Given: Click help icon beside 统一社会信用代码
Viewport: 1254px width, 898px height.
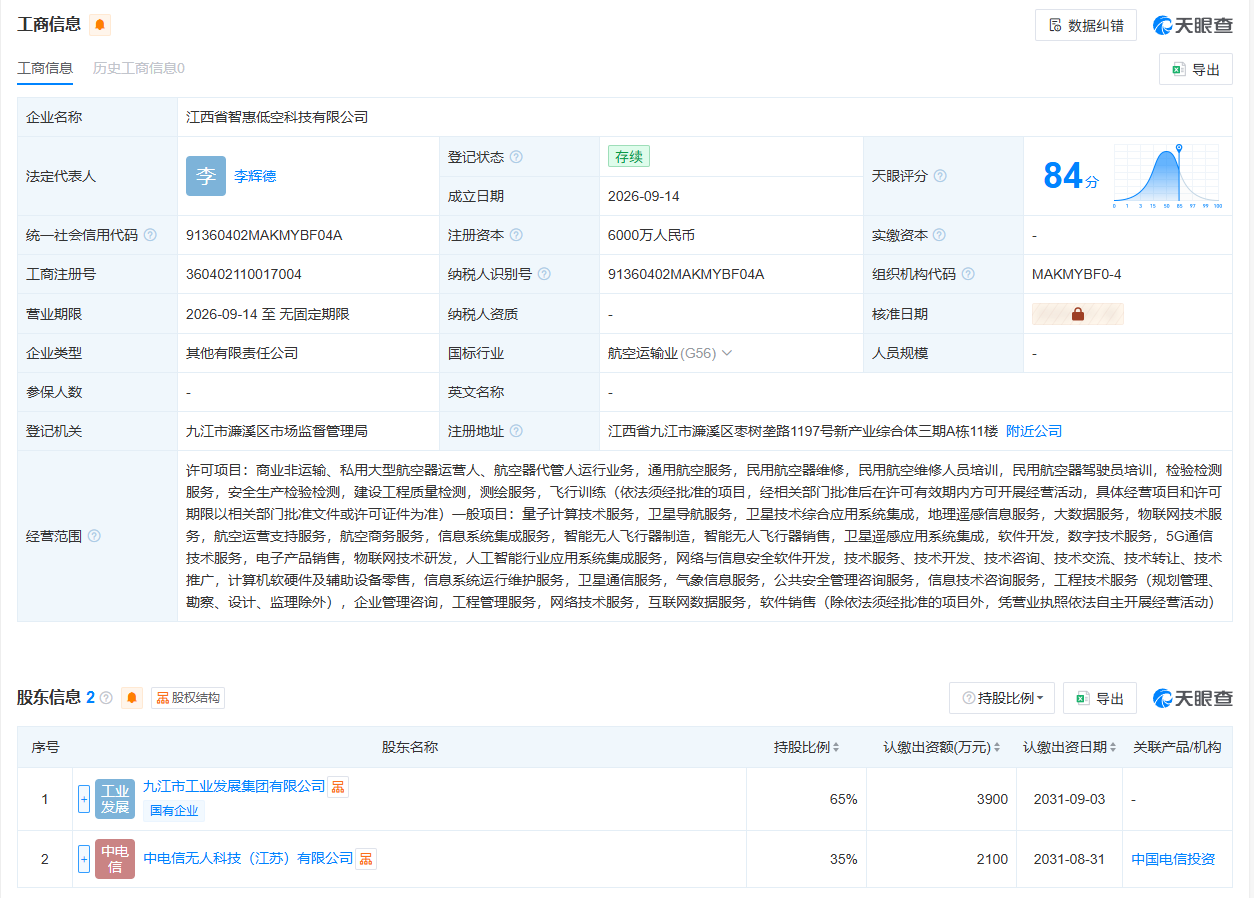Looking at the screenshot, I should point(150,235).
